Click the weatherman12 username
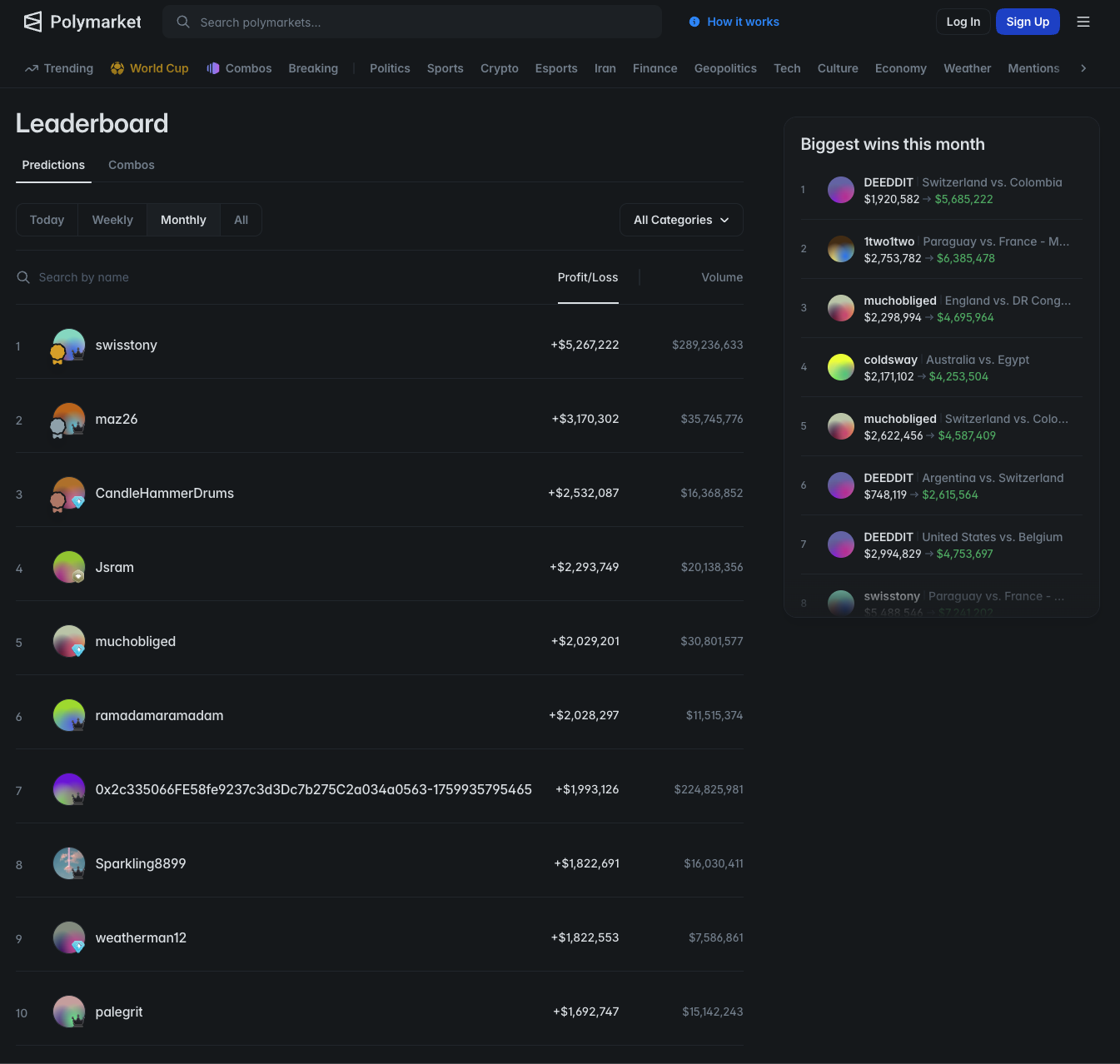The image size is (1120, 1064). (x=141, y=937)
